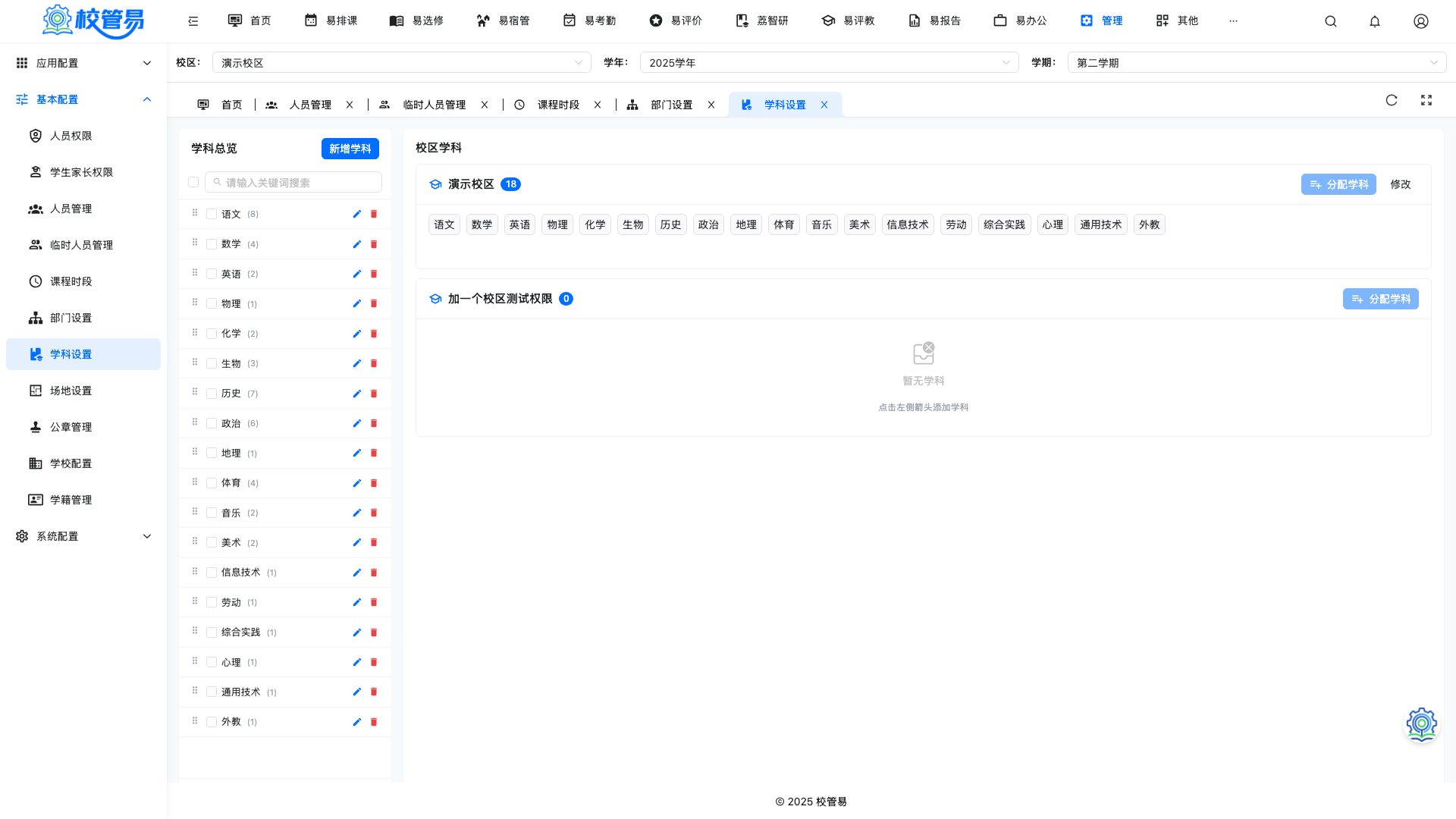Click the keyword search input field
Image resolution: width=1456 pixels, height=819 pixels.
[x=293, y=182]
